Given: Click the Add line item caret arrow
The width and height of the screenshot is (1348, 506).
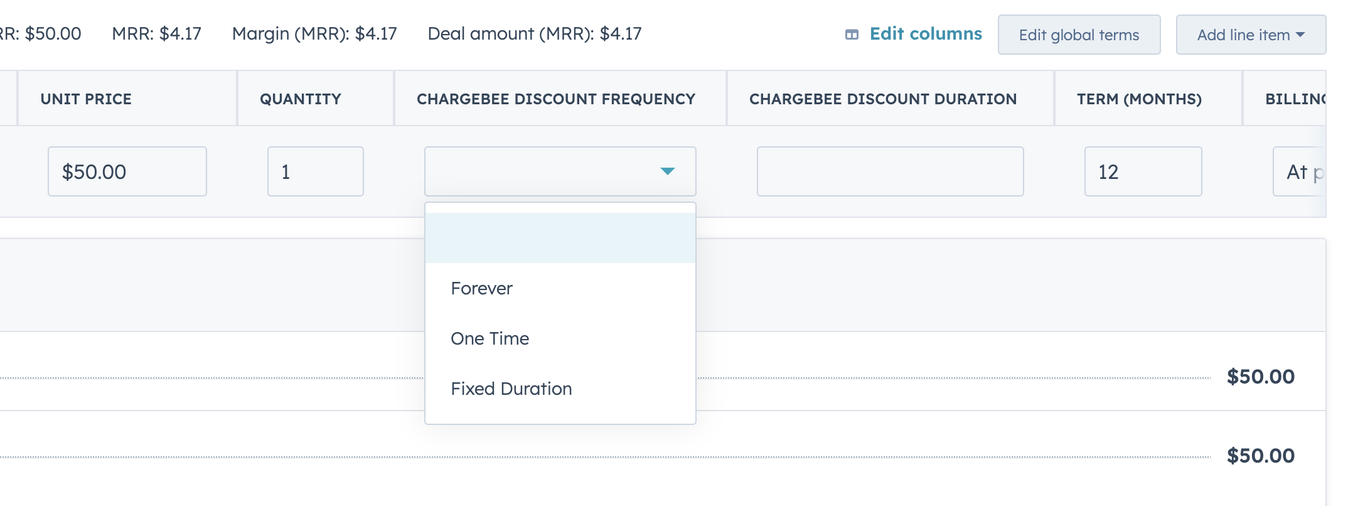Looking at the screenshot, I should (x=1300, y=35).
